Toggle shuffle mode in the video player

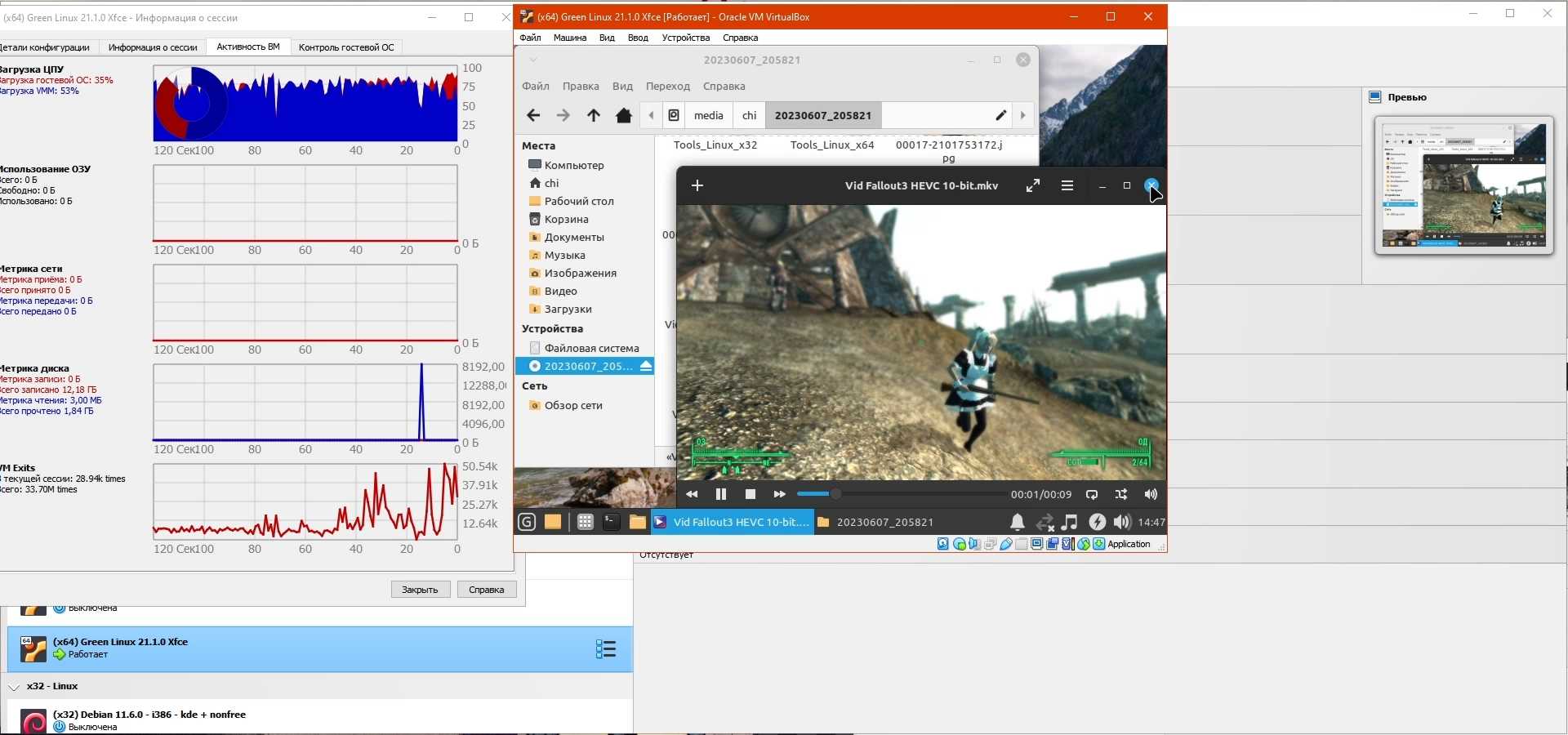[1121, 494]
